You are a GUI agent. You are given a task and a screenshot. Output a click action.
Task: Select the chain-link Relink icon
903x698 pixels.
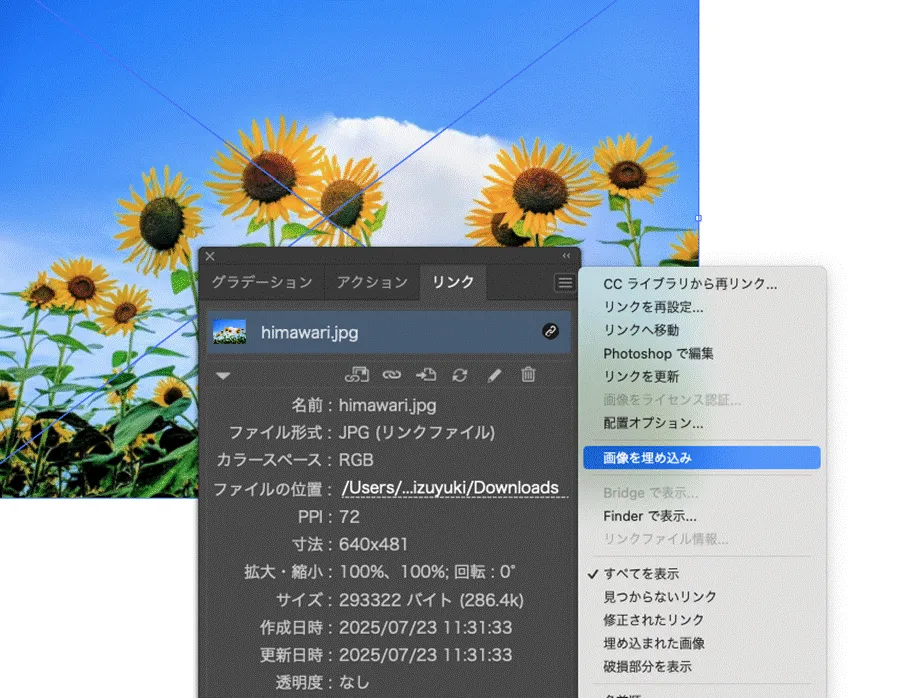[x=390, y=375]
